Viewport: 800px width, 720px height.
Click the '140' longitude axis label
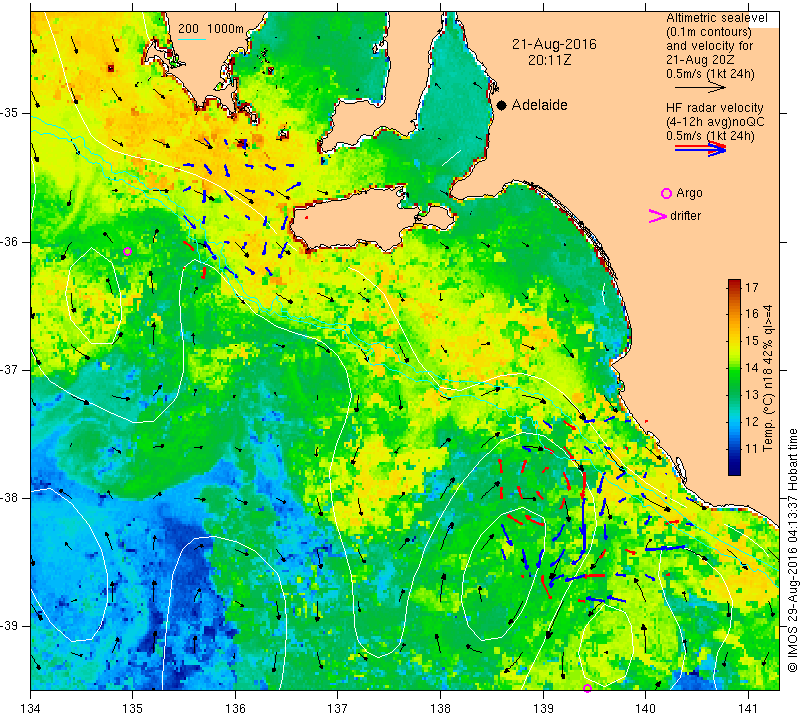coord(645,708)
